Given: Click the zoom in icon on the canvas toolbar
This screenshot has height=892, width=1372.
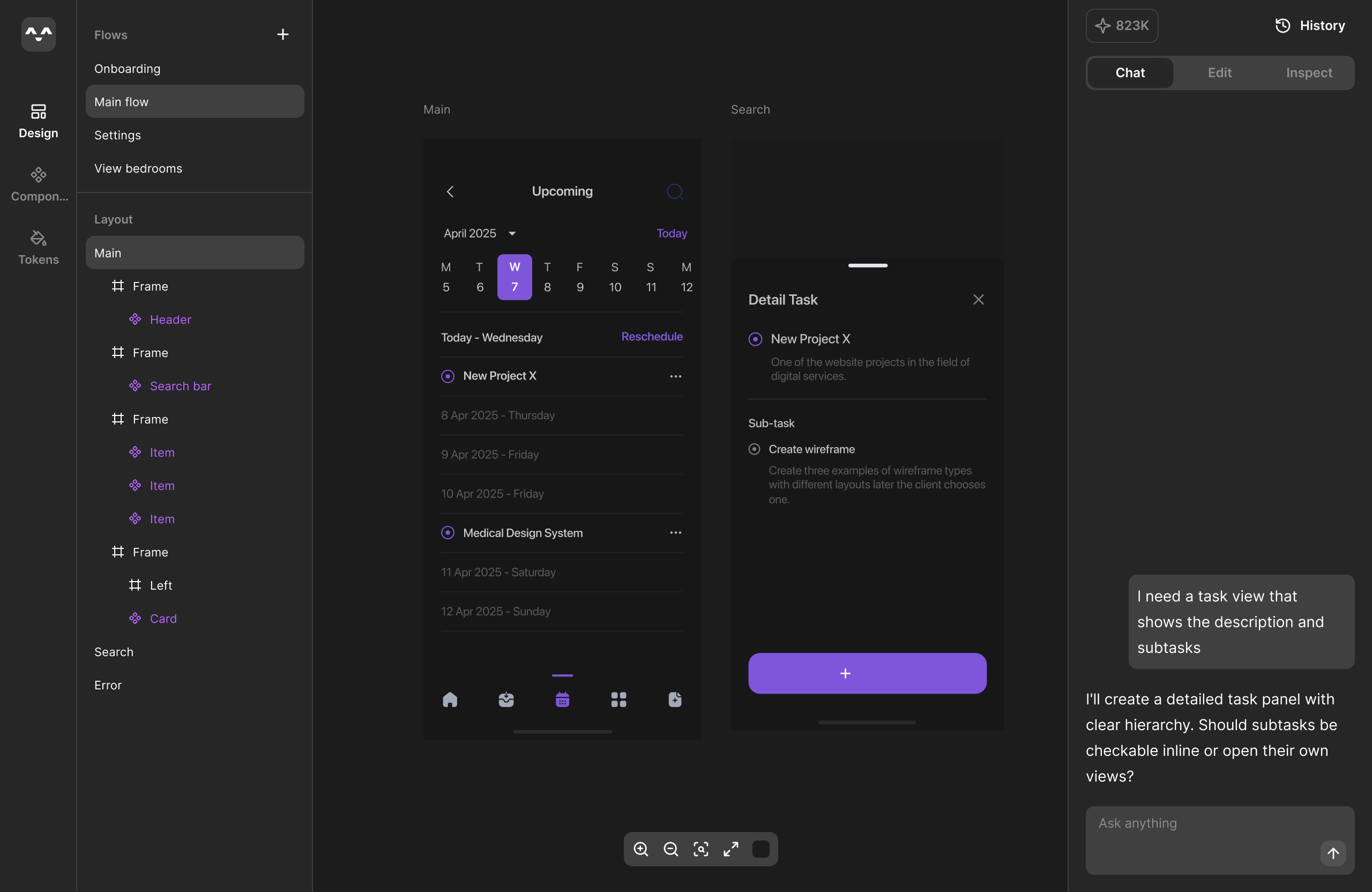Looking at the screenshot, I should 640,849.
